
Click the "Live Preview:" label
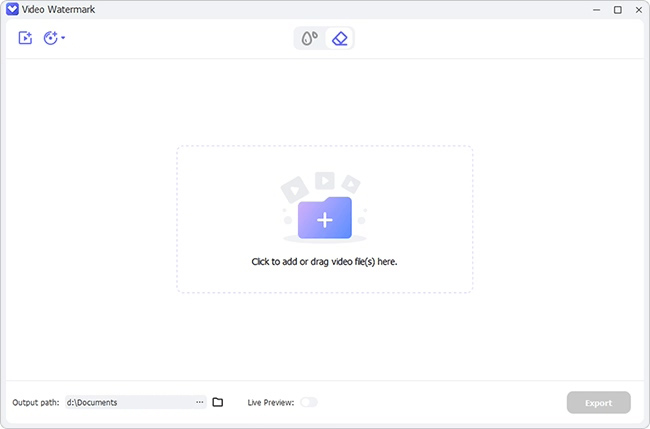click(271, 402)
